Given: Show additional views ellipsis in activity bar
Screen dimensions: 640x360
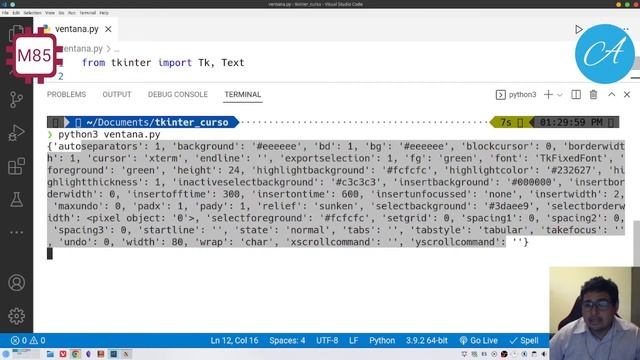Looking at the screenshot, I should tap(16, 232).
